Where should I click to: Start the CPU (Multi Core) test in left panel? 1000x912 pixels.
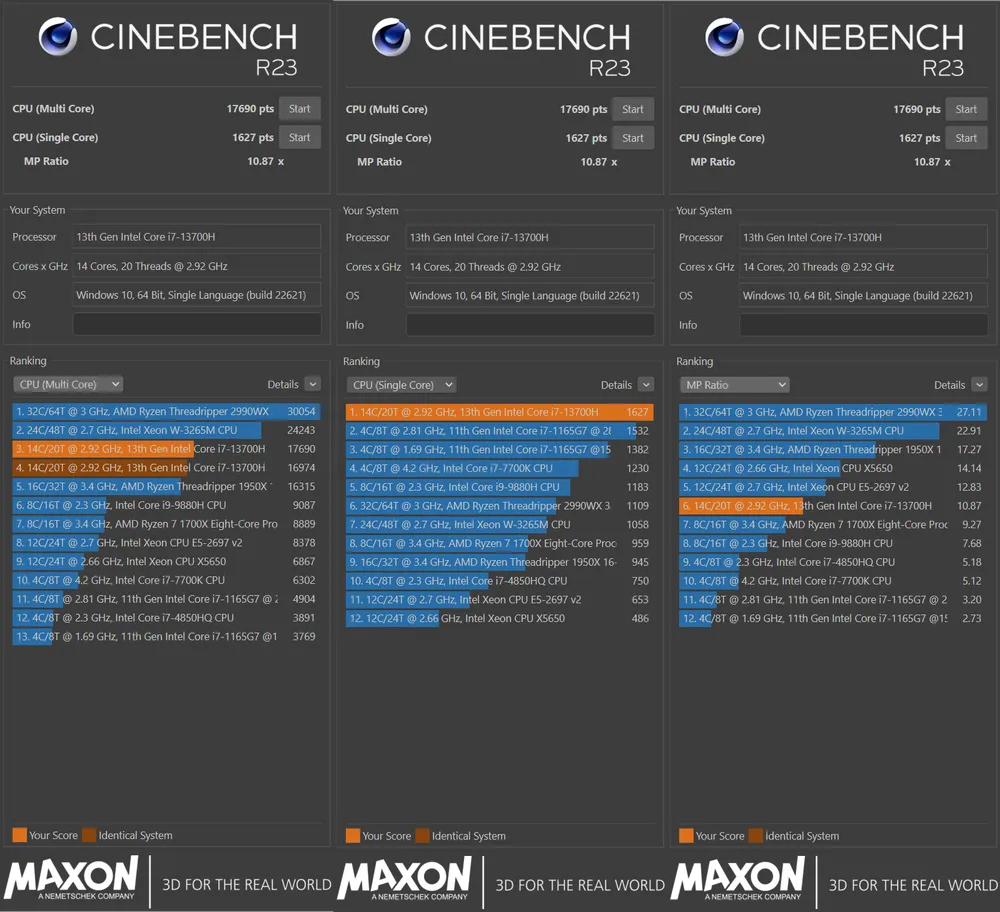300,109
